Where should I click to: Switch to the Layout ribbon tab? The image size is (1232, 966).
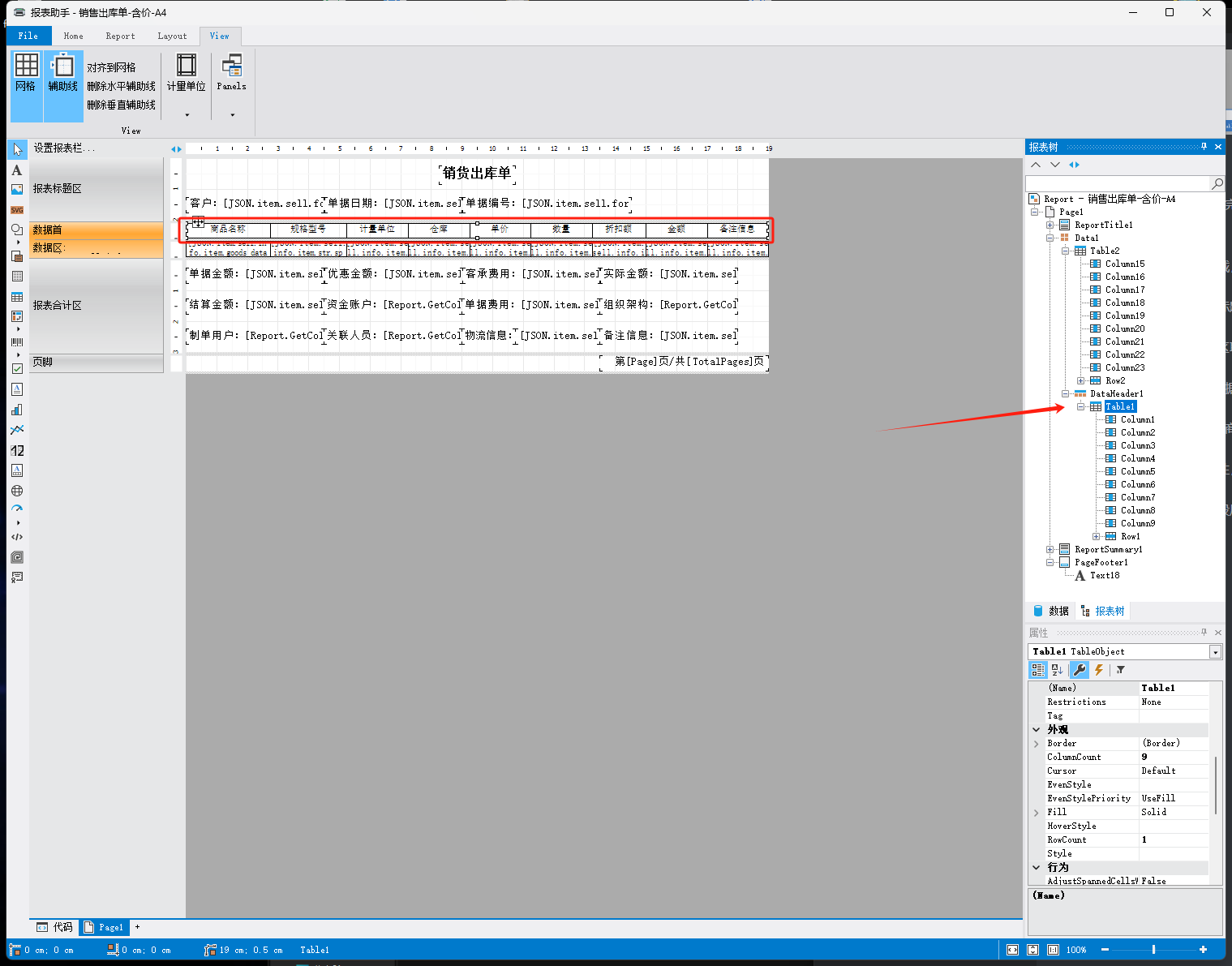click(172, 36)
